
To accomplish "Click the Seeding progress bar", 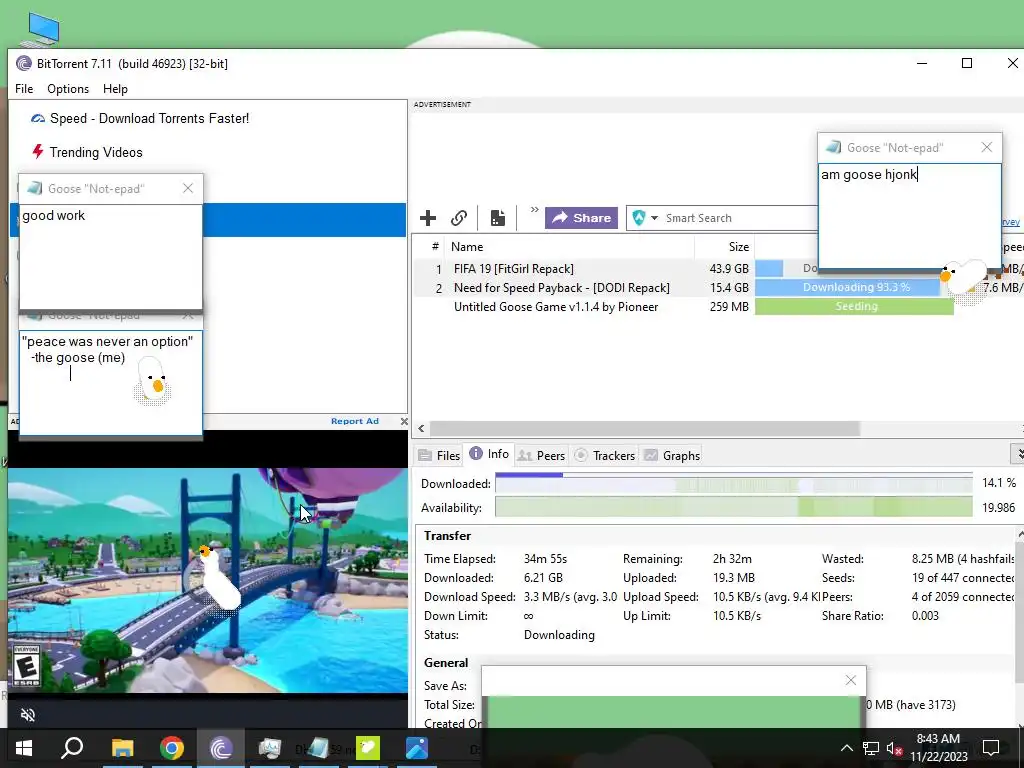I will pos(854,306).
